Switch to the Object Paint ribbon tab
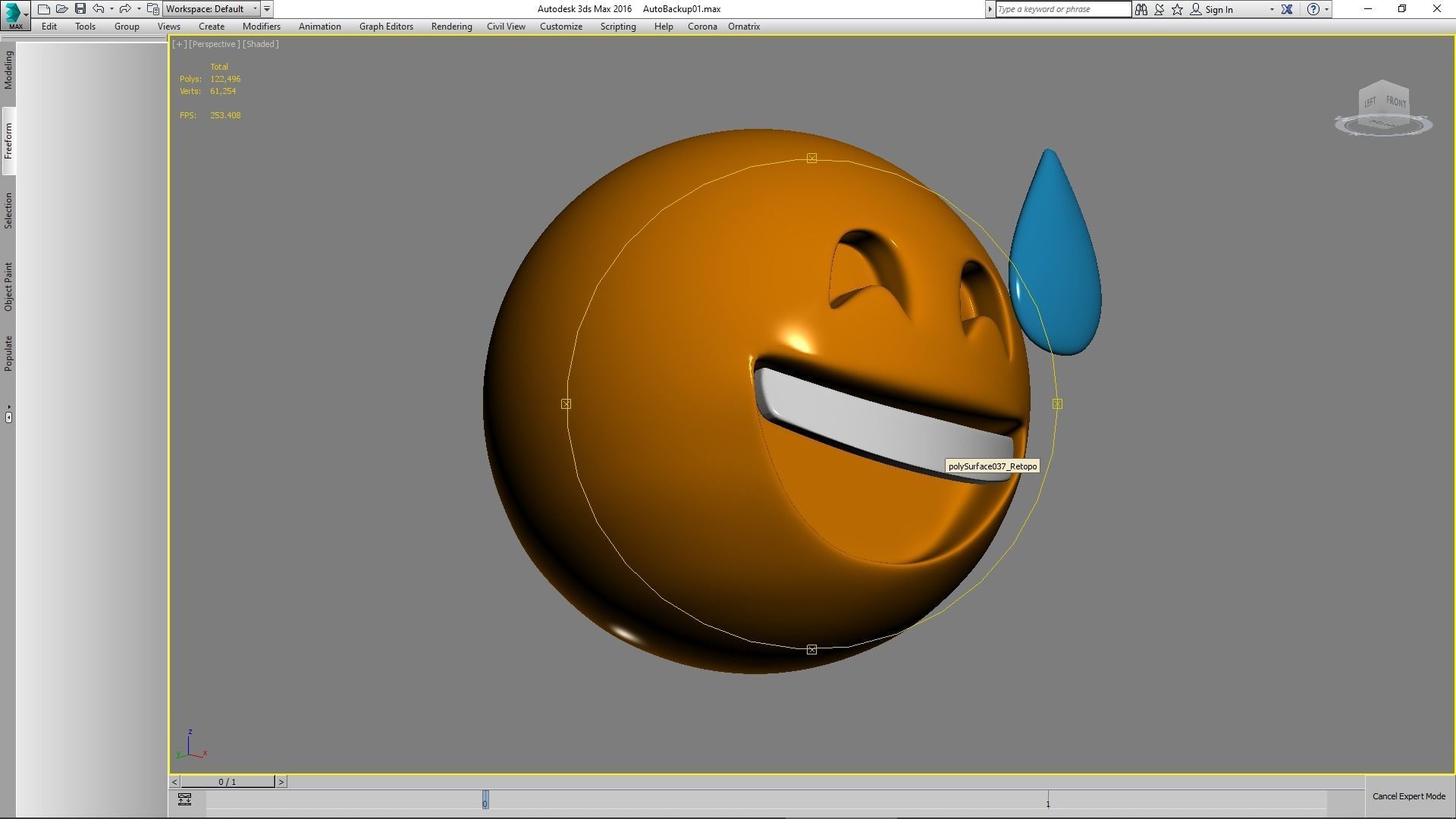Viewport: 1456px width, 819px height. click(x=8, y=287)
